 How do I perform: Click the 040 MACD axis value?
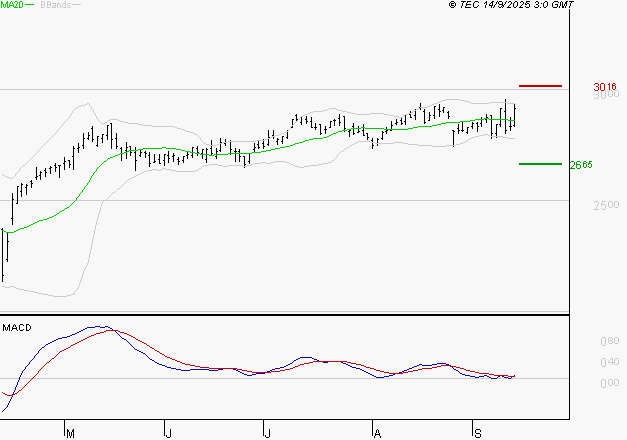[x=609, y=362]
